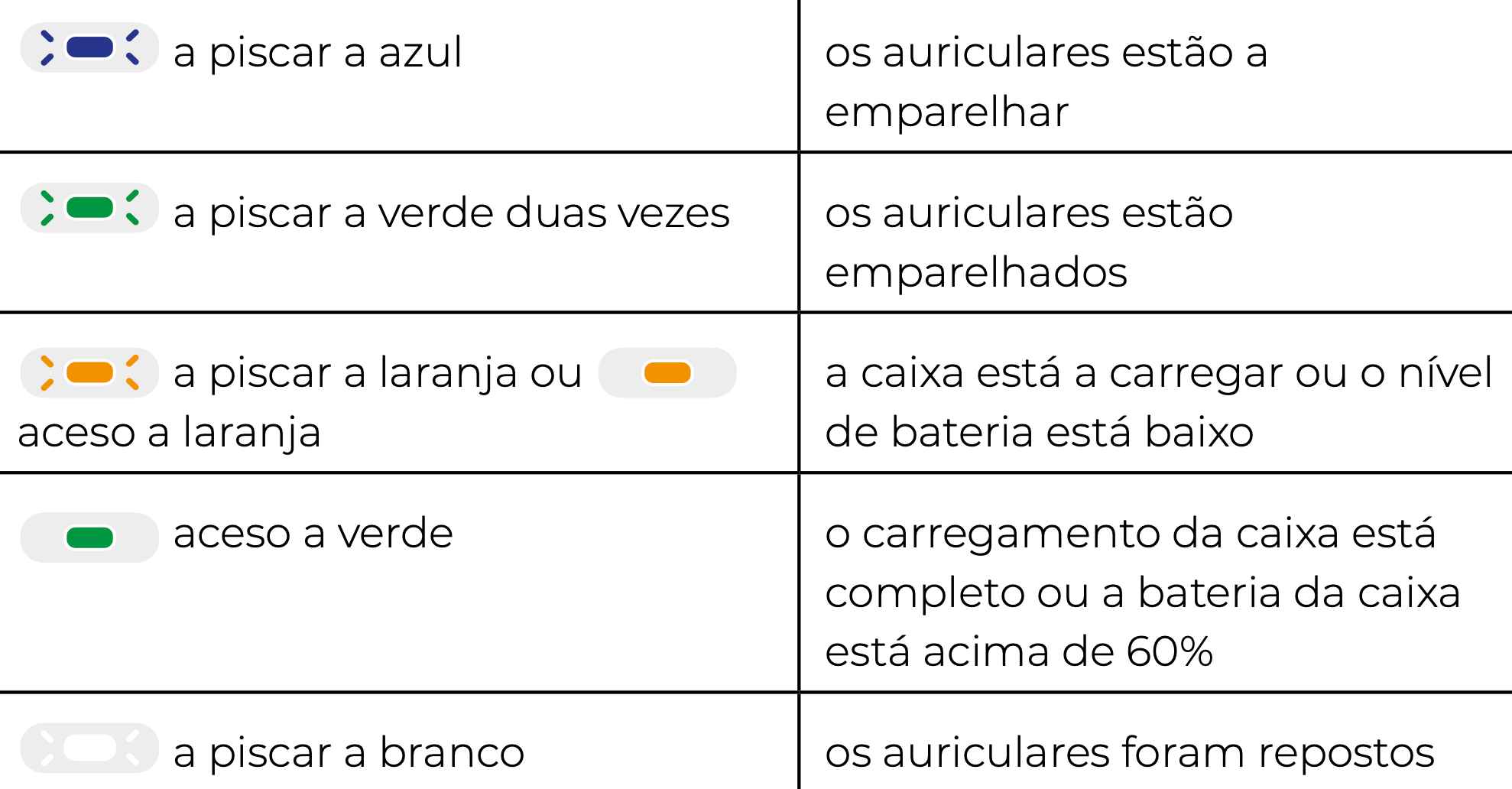Click the 'aceso a verde' label
Viewport: 1512px width, 789px height.
click(x=313, y=534)
